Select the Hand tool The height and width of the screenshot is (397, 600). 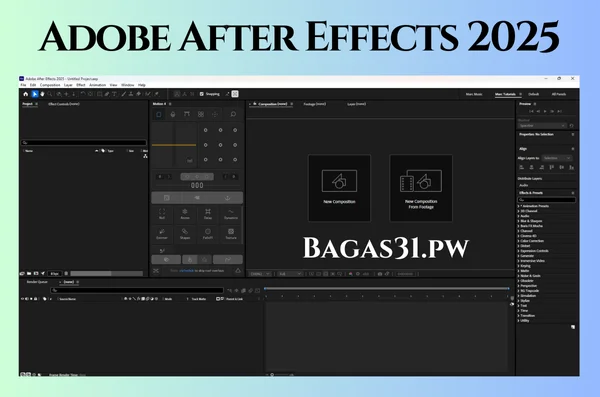[42, 94]
